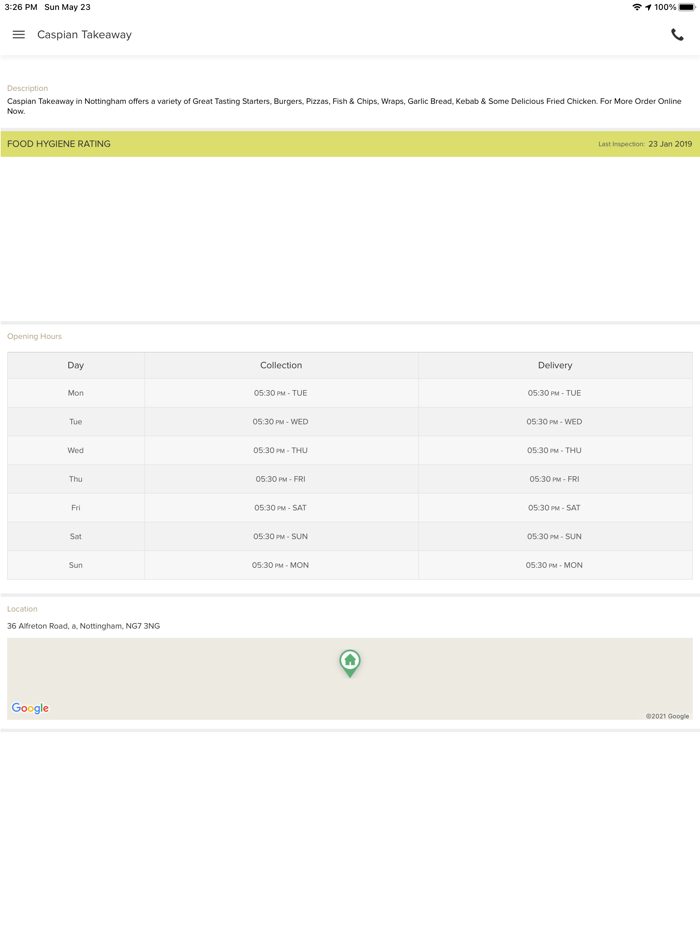The width and height of the screenshot is (700, 934).
Task: Select the FOOD HYGIENE RATING heading
Action: pos(59,144)
